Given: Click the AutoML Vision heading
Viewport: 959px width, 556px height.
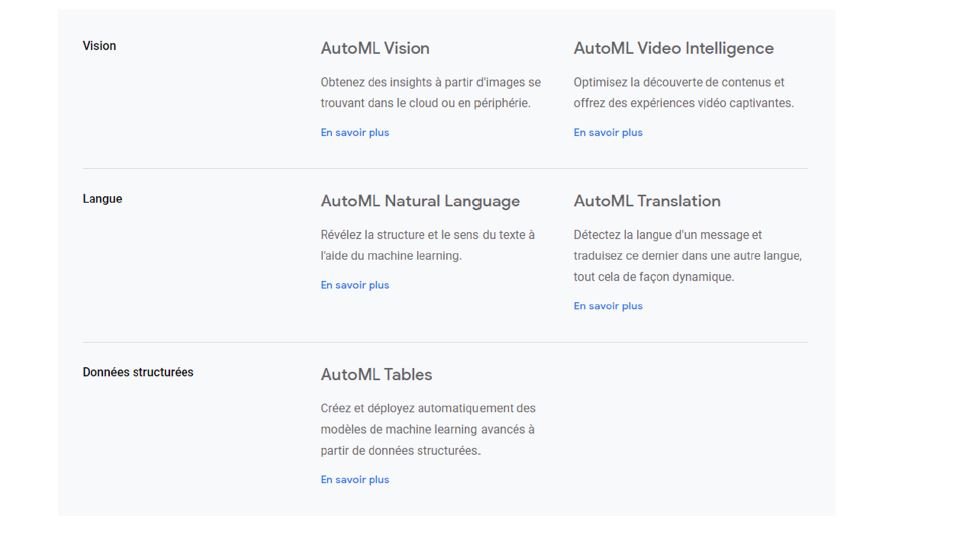Looking at the screenshot, I should point(375,48).
